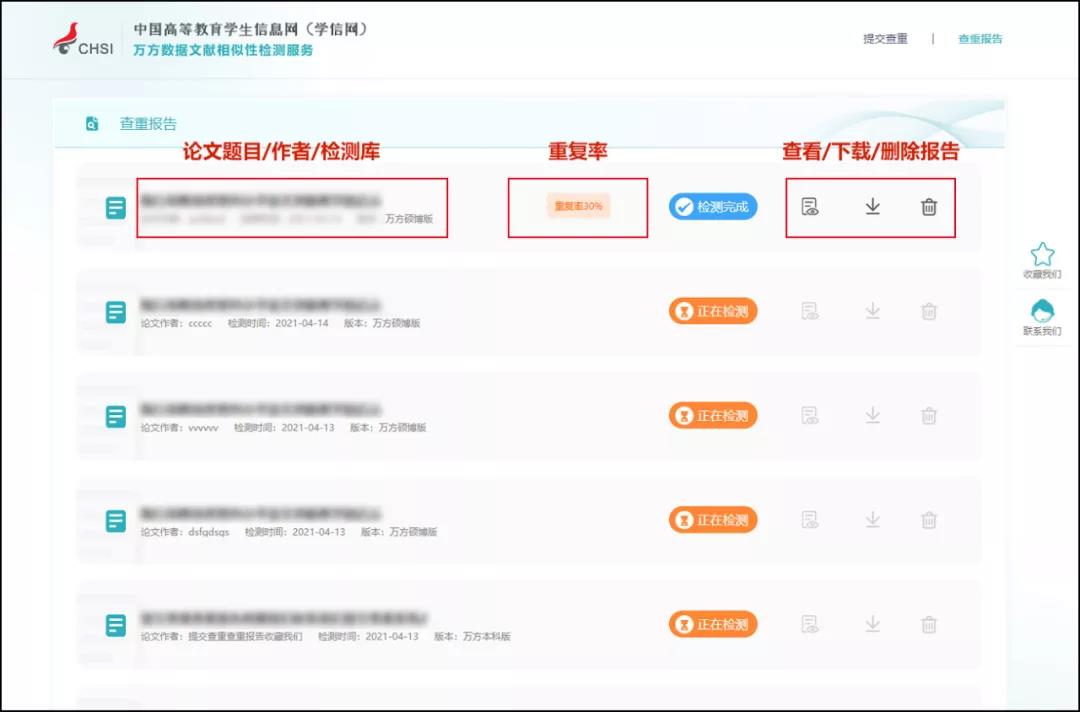Image resolution: width=1080 pixels, height=712 pixels.
Task: Click the magnifier icon beside 查重报告 header
Action: (x=90, y=123)
